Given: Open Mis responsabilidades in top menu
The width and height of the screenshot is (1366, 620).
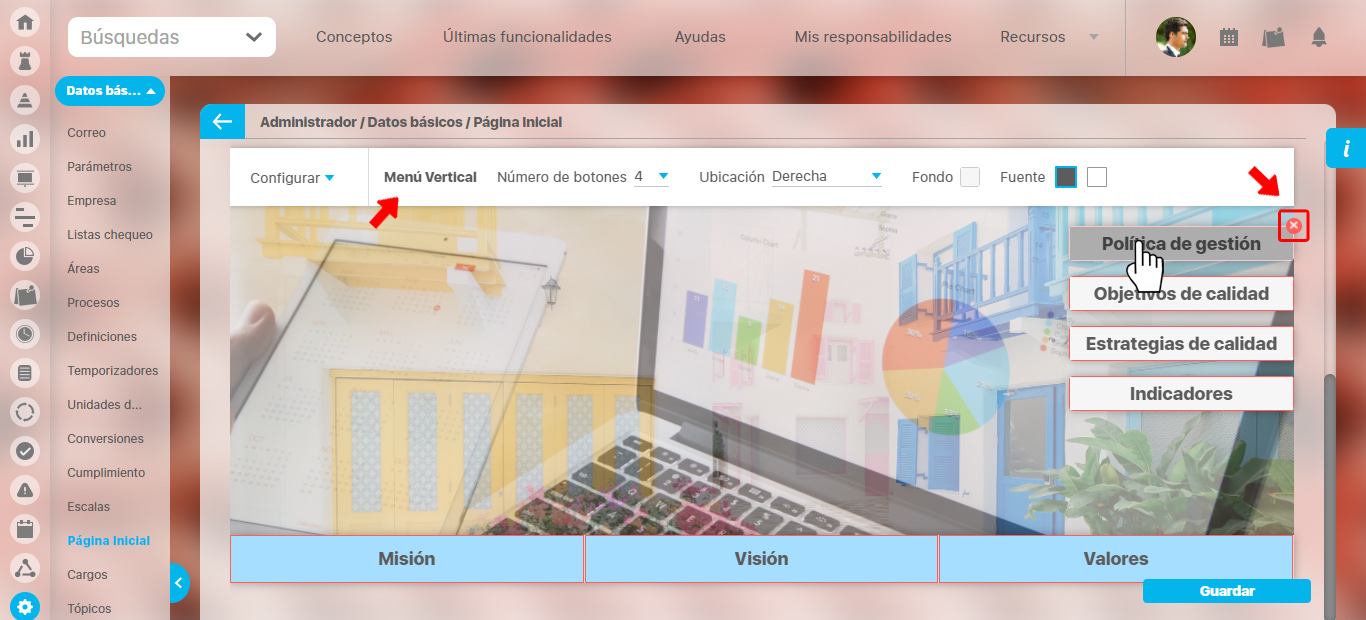Looking at the screenshot, I should (x=873, y=37).
